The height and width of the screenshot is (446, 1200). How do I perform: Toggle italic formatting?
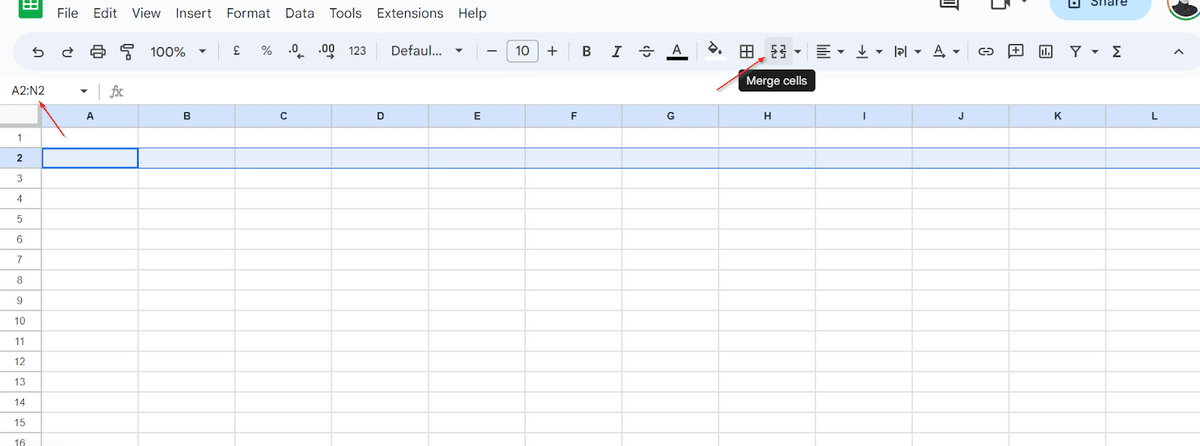[616, 51]
